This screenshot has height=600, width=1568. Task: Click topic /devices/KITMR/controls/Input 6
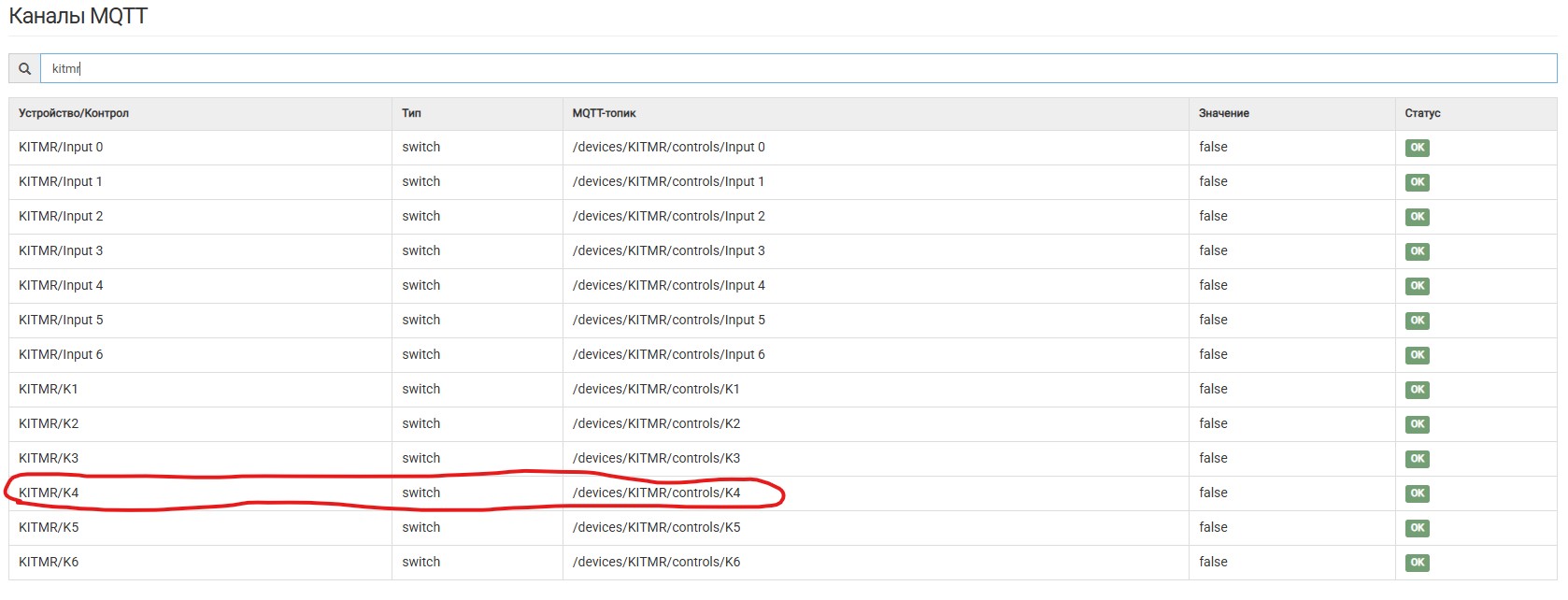point(669,354)
